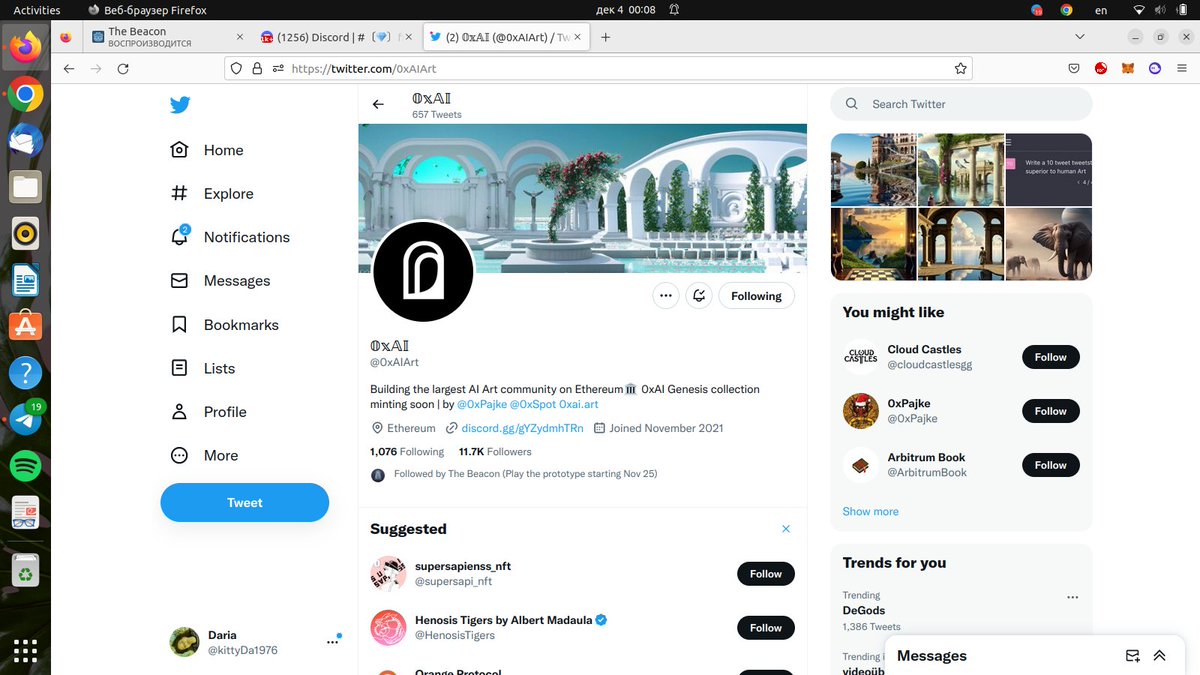Toggle notifications bell for 0xAI profile
This screenshot has width=1200, height=675.
(x=699, y=296)
